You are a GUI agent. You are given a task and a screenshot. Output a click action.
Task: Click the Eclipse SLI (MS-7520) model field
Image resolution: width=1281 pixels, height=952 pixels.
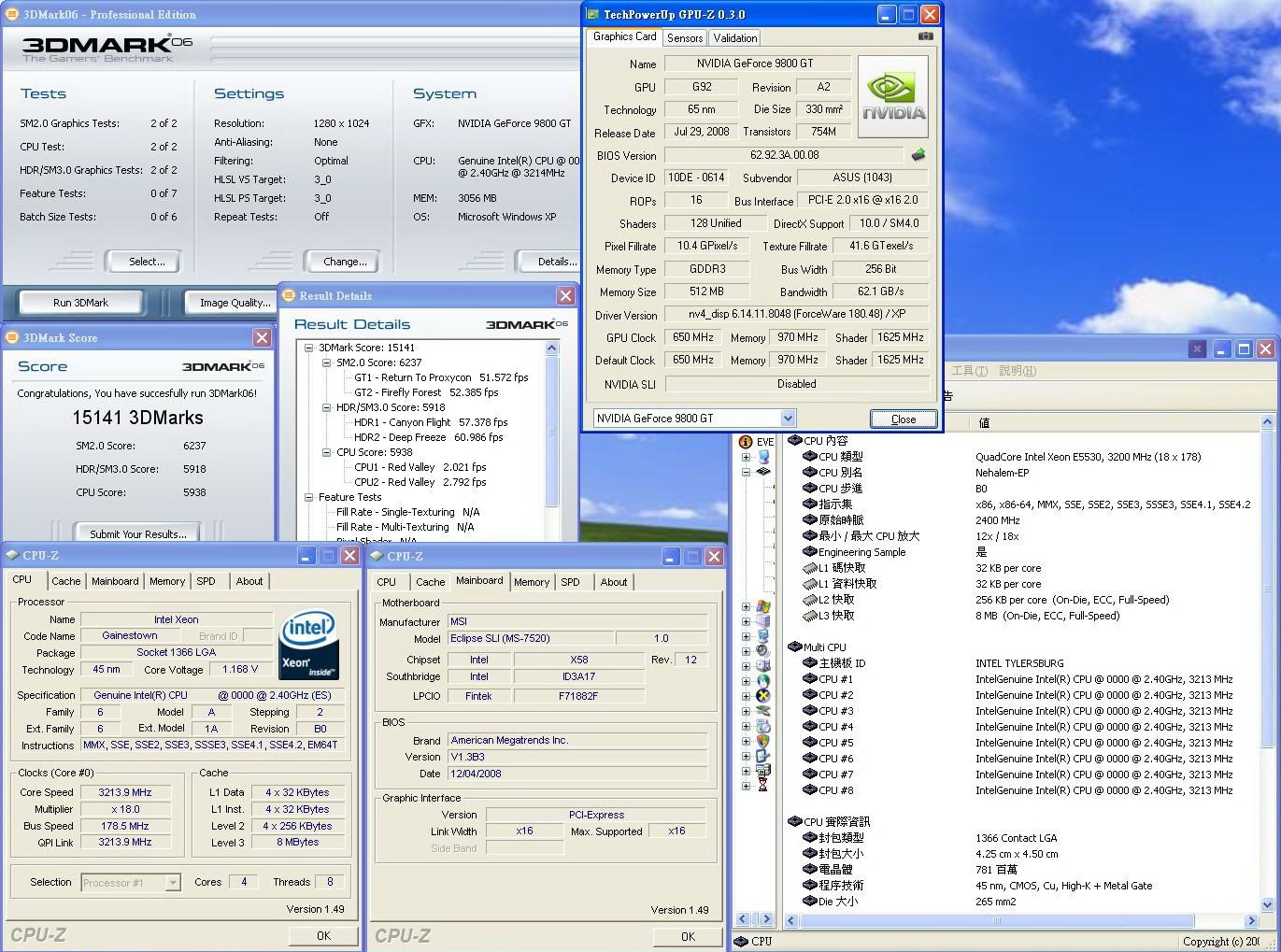tap(530, 638)
